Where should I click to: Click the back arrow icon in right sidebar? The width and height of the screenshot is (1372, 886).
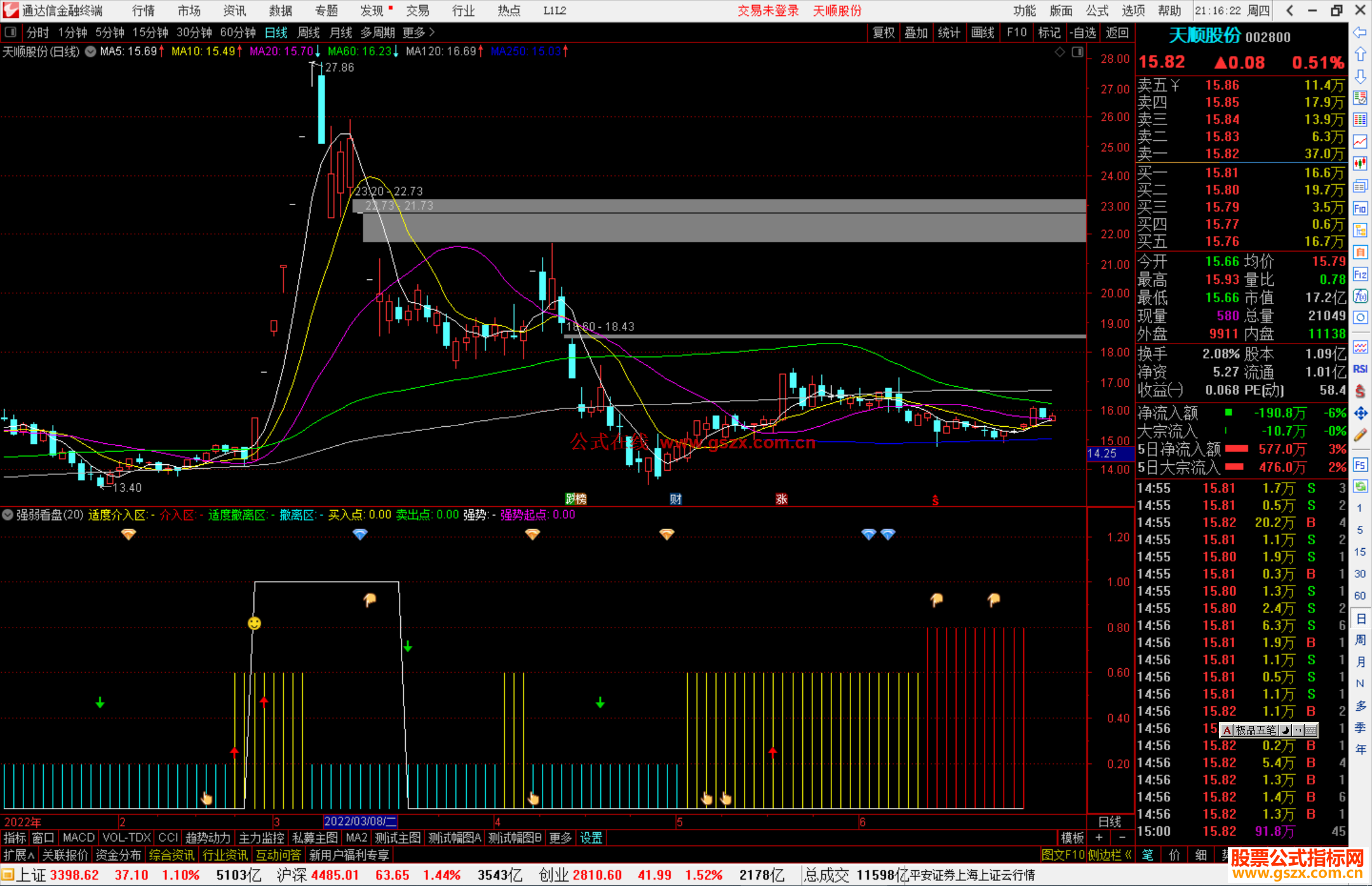(x=1360, y=32)
